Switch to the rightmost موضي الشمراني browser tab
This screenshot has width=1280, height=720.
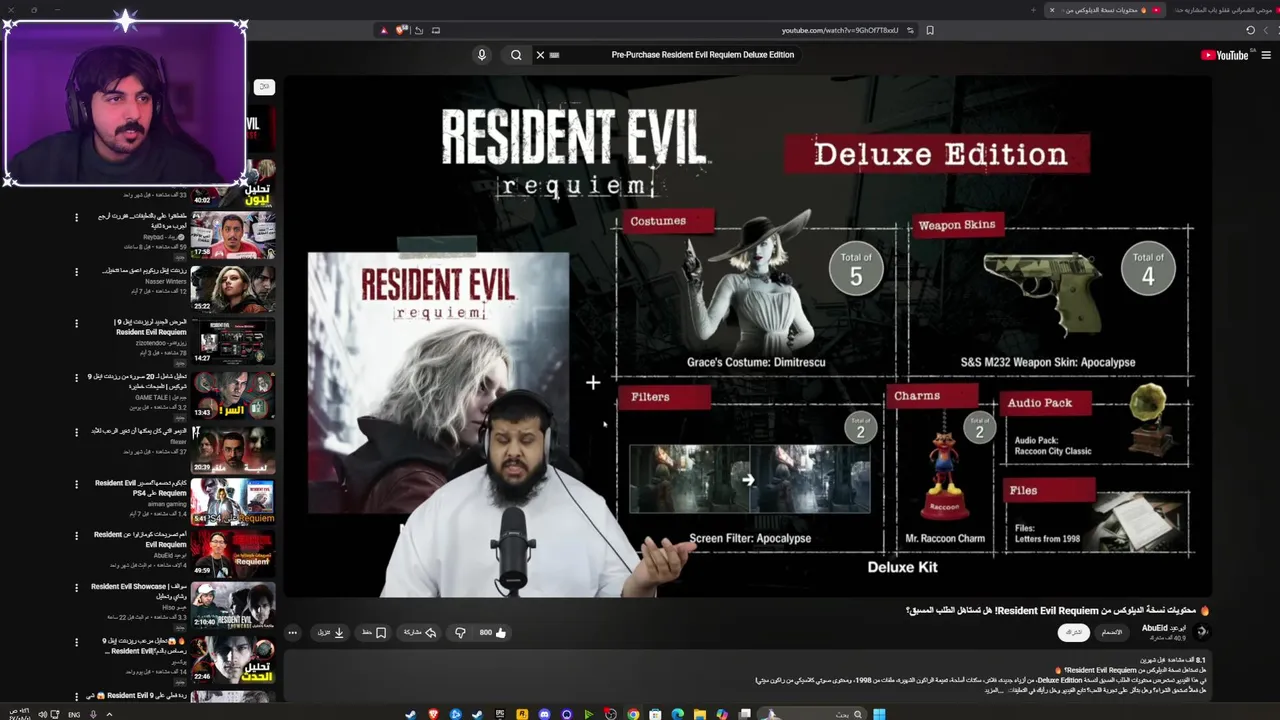coord(1225,10)
